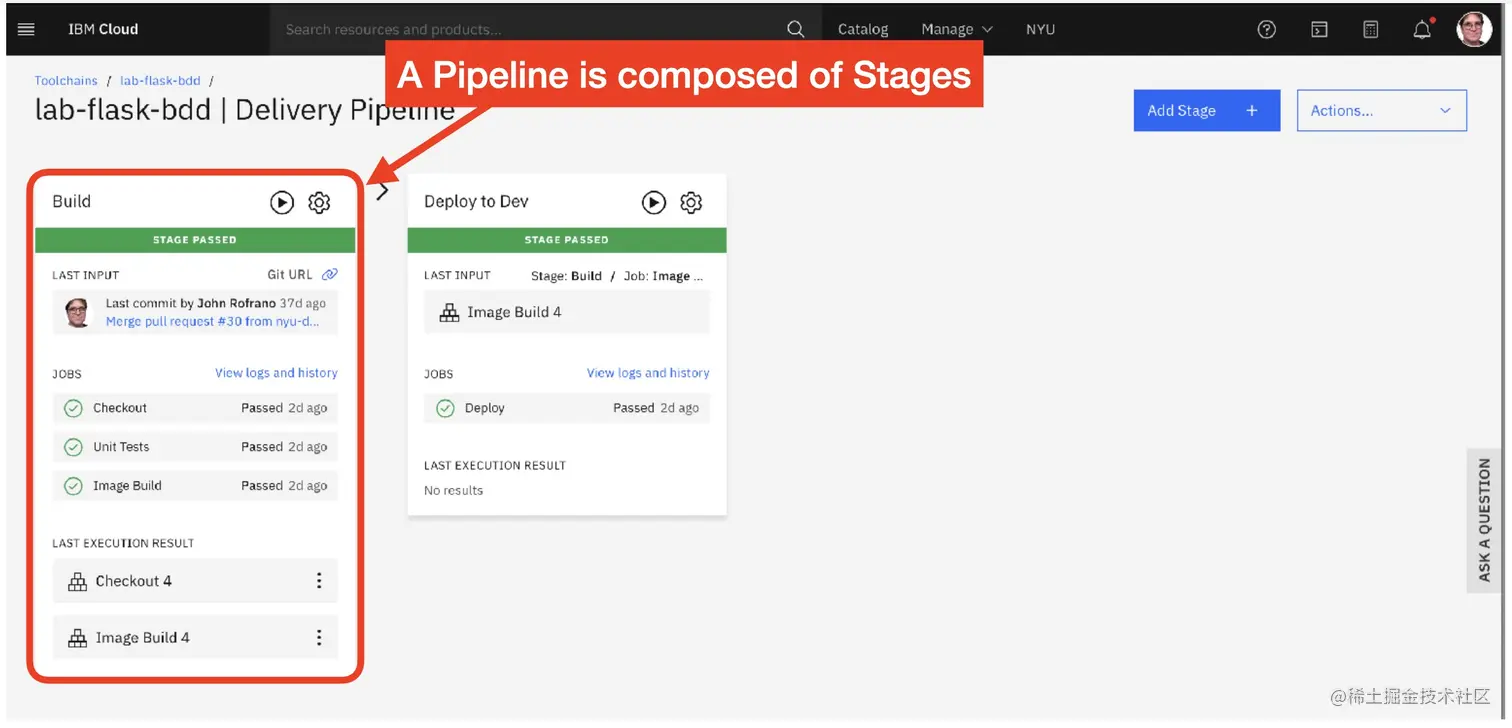
Task: Click the Image Build 4 input text
Action: click(x=514, y=312)
